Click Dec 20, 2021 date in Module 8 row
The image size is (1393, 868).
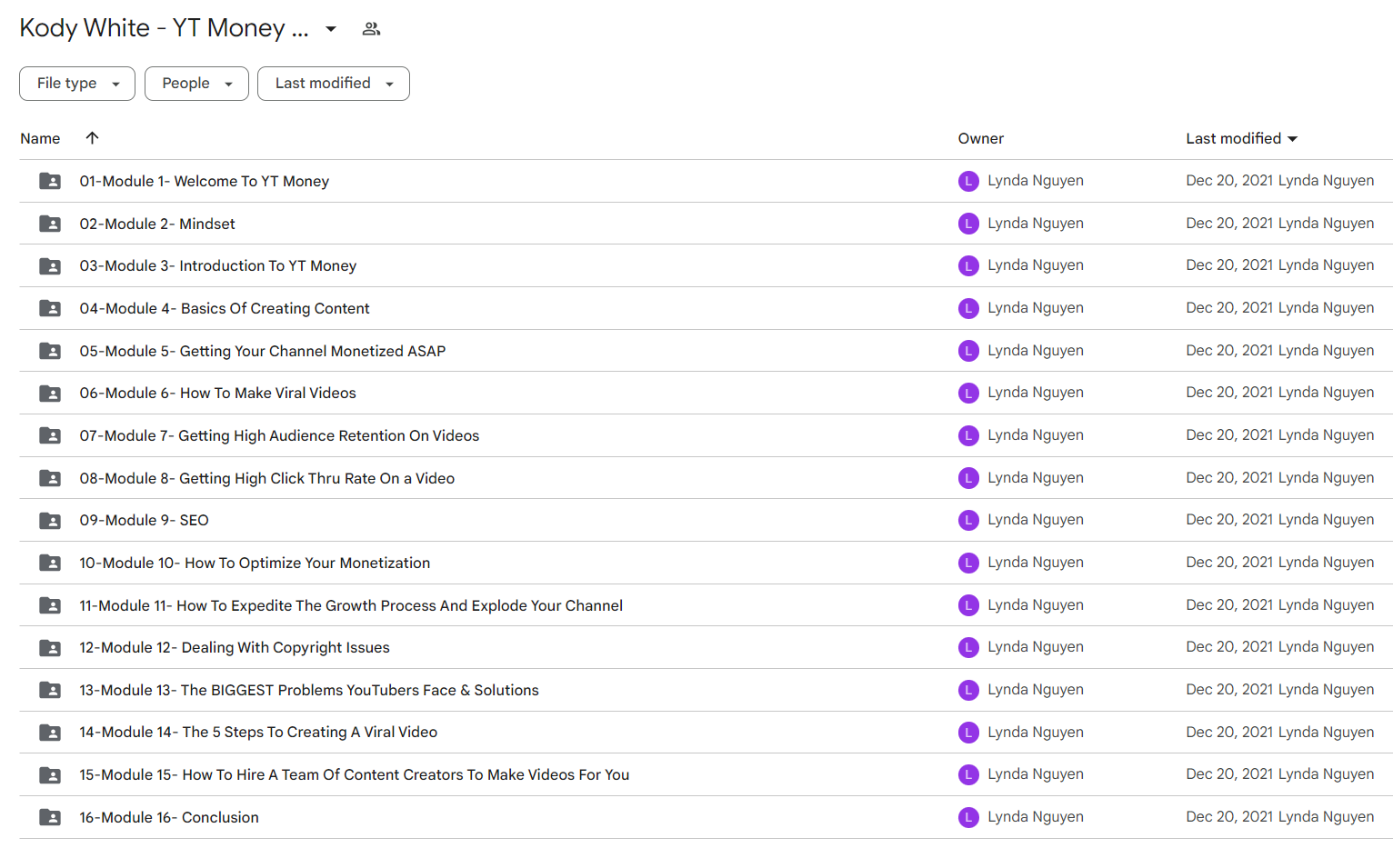coord(1229,478)
